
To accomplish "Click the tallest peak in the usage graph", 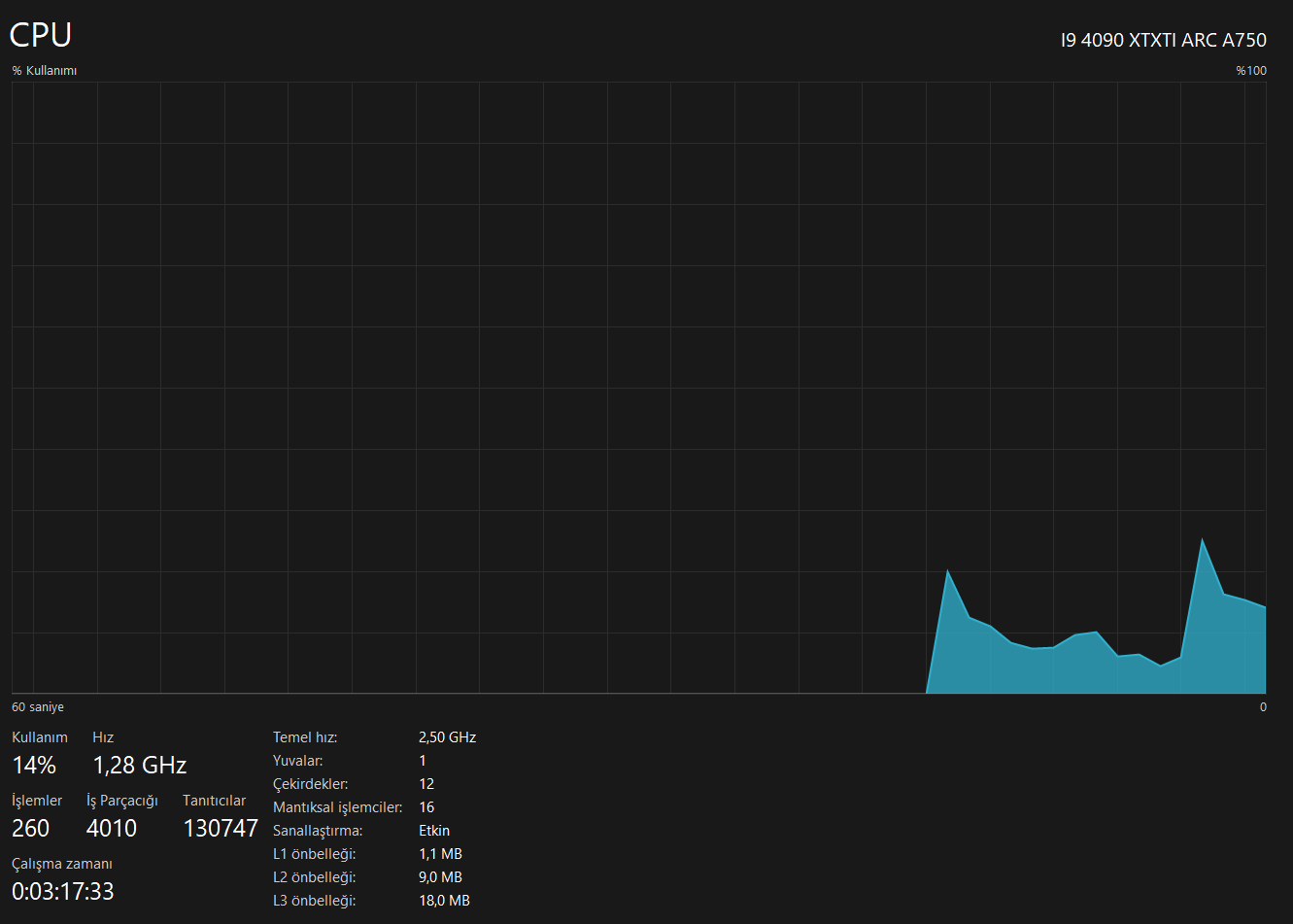I will pyautogui.click(x=1203, y=540).
